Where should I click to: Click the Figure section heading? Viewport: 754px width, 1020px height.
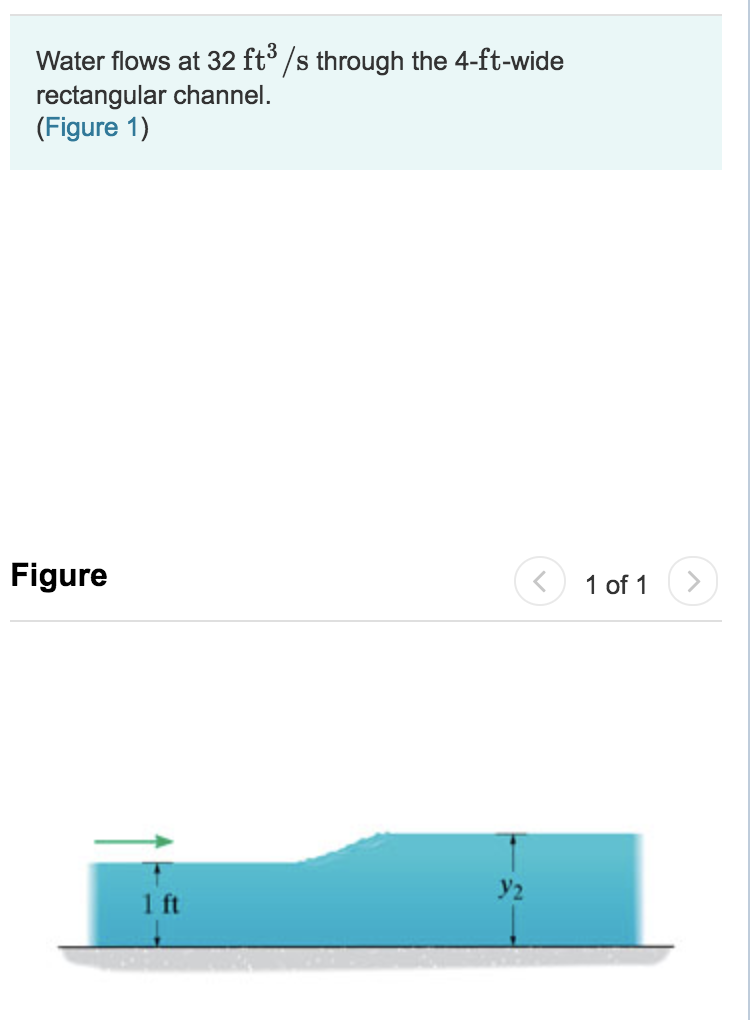point(58,575)
